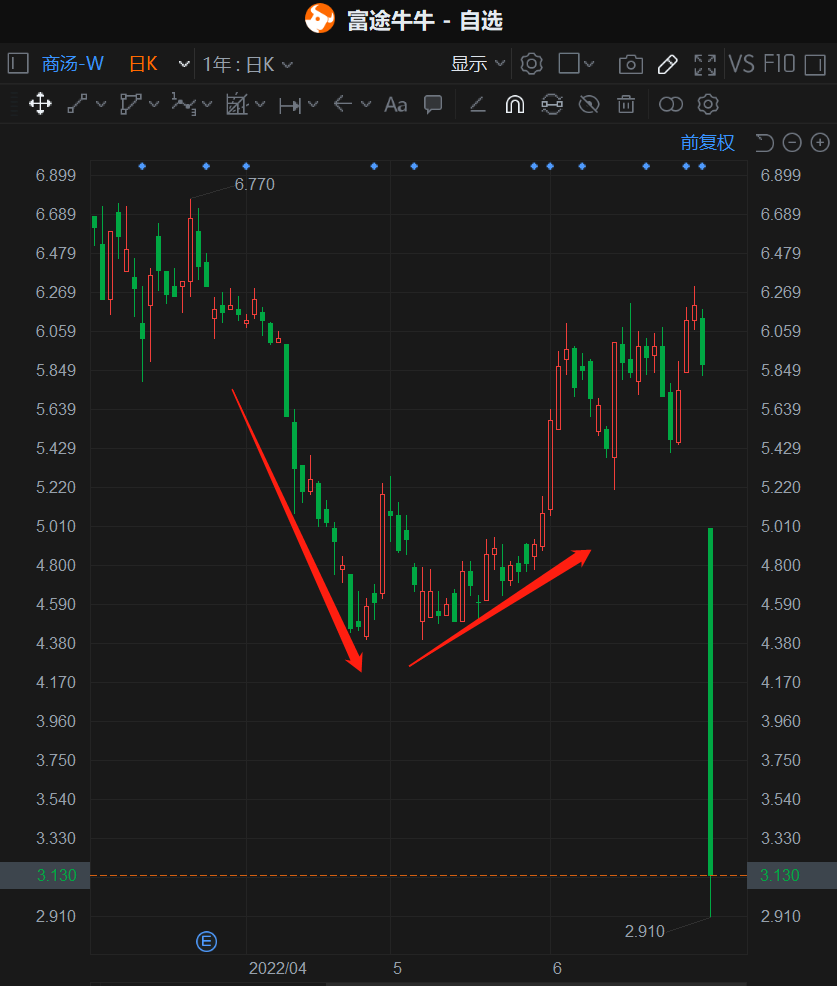The image size is (837, 986).
Task: Click the trash icon to delete drawings
Action: (x=626, y=104)
